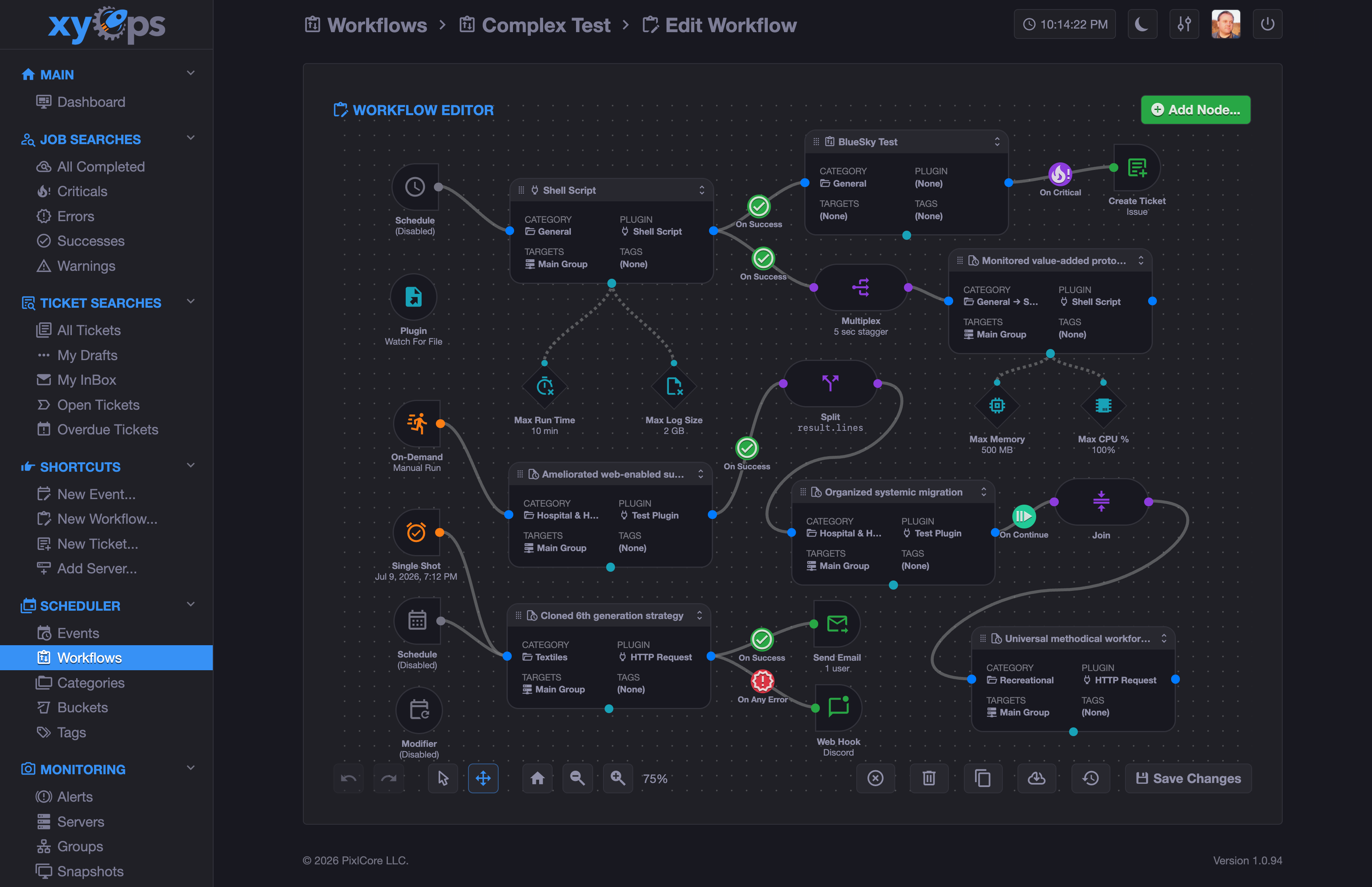Select the Join controller node

[1101, 502]
